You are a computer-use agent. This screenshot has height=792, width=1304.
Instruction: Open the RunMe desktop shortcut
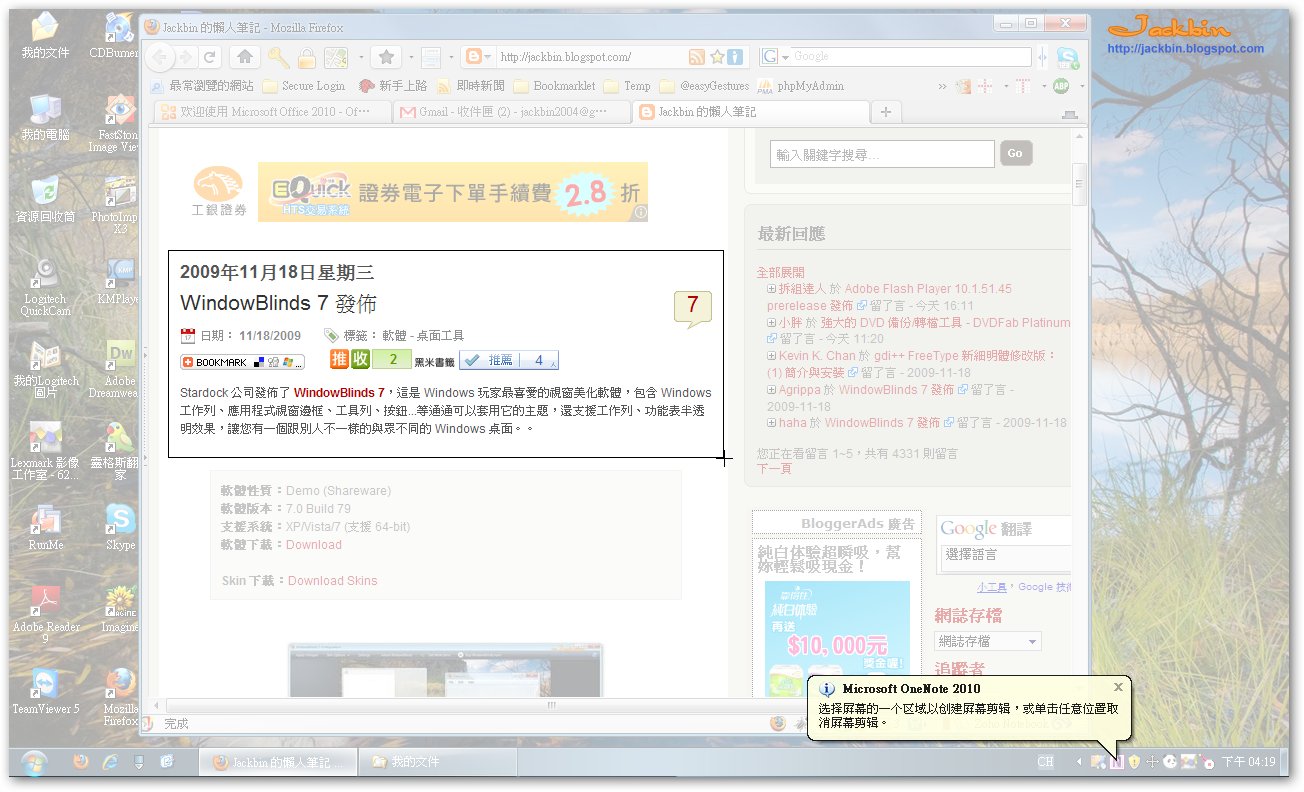pyautogui.click(x=45, y=528)
